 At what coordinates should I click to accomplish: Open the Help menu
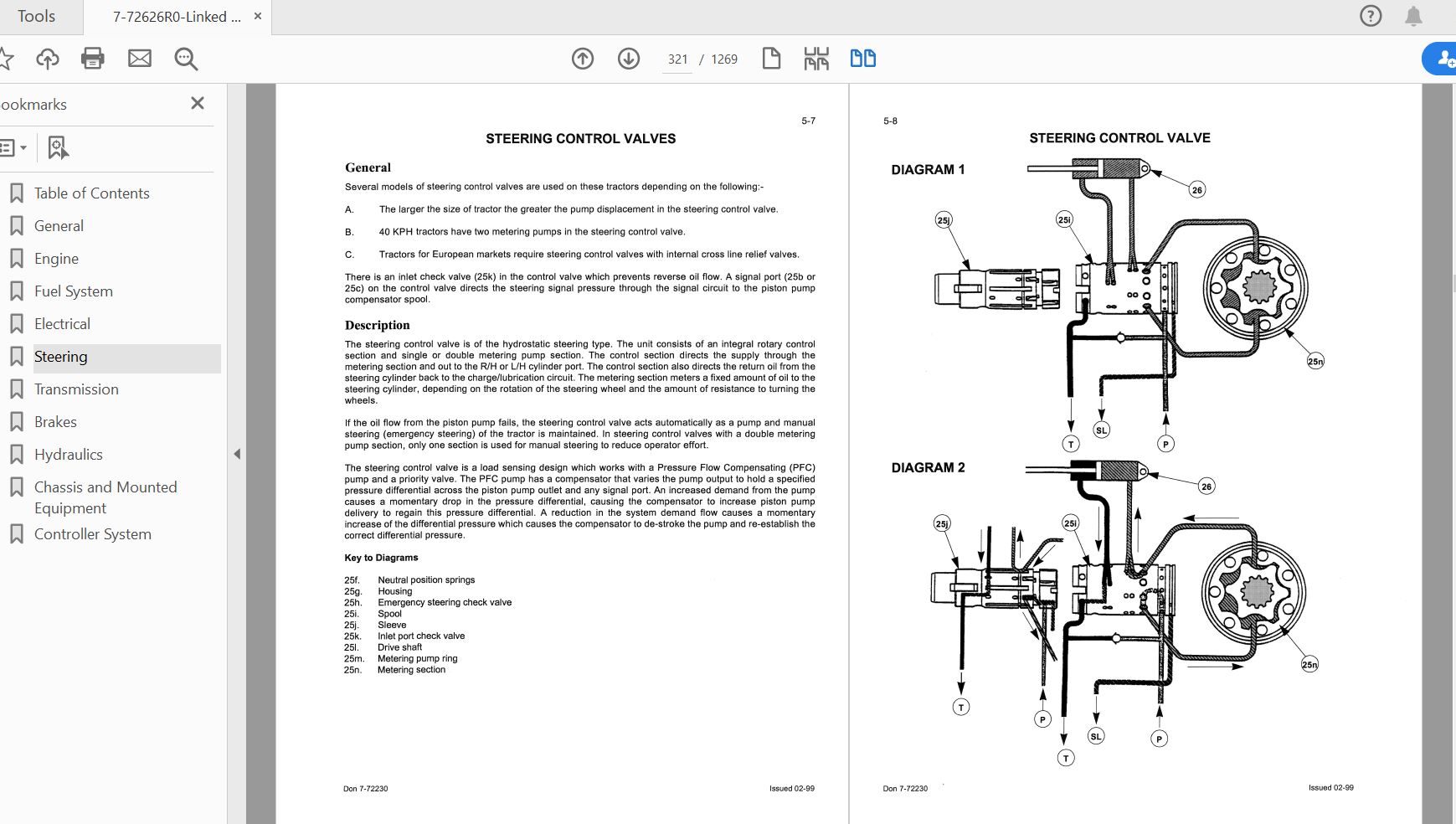tap(1371, 16)
